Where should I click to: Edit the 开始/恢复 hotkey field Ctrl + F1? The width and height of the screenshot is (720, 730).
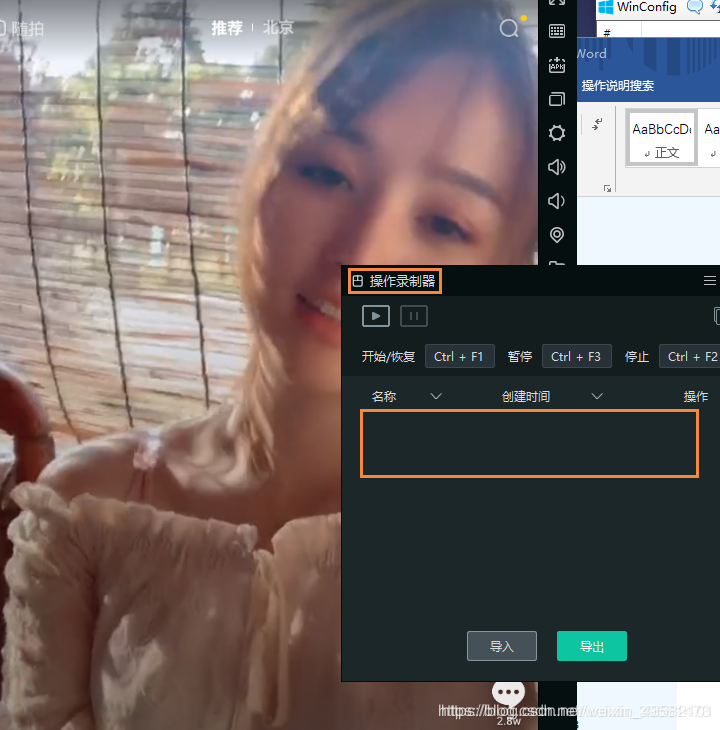[459, 357]
